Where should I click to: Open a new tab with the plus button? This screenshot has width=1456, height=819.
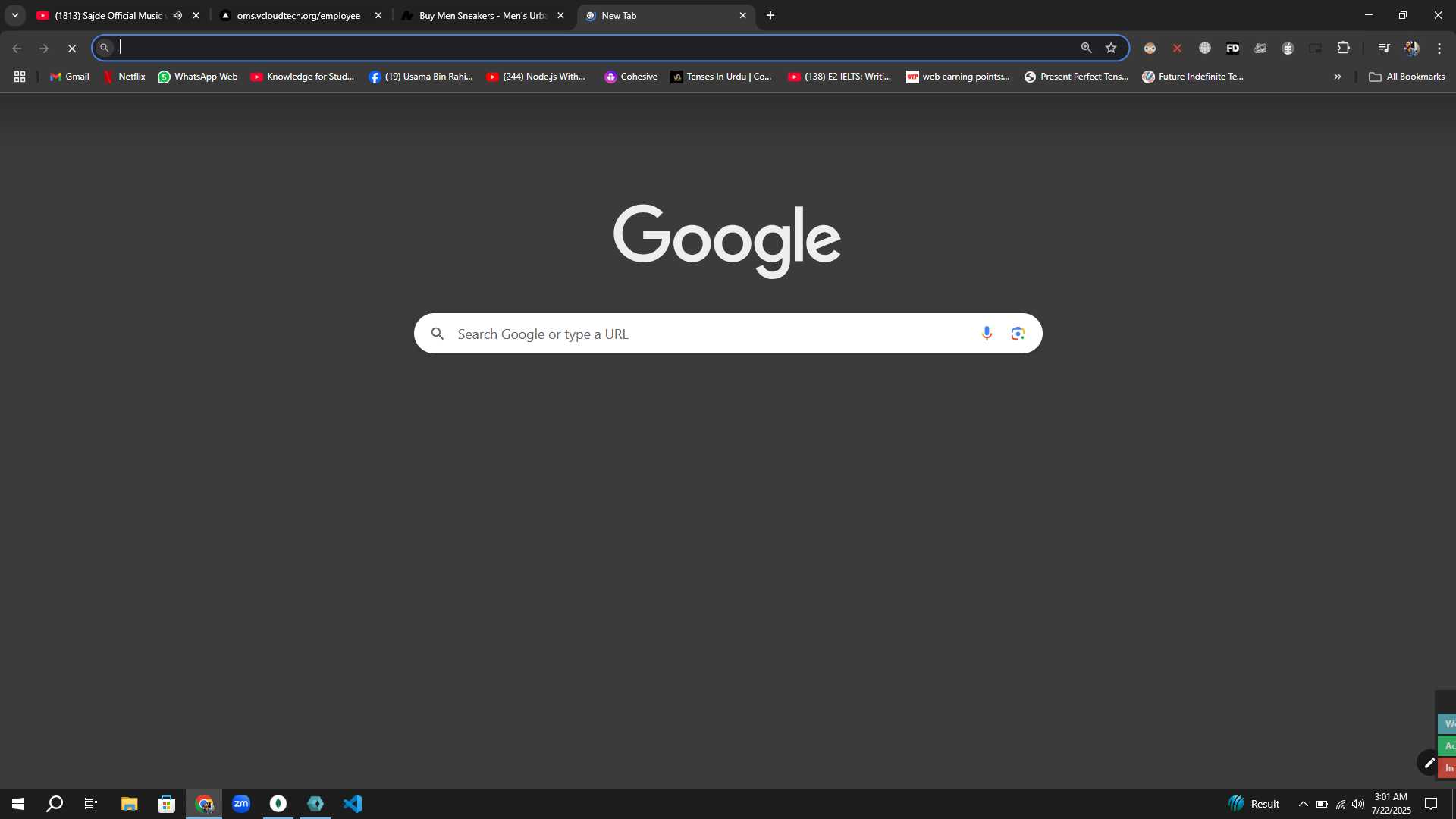pos(770,15)
